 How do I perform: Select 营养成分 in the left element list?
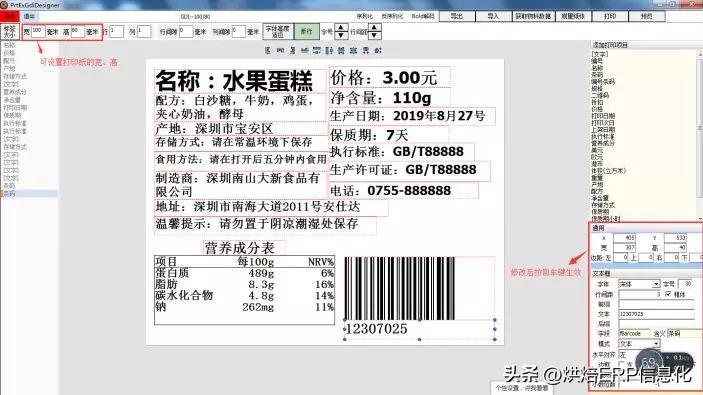(x=15, y=92)
